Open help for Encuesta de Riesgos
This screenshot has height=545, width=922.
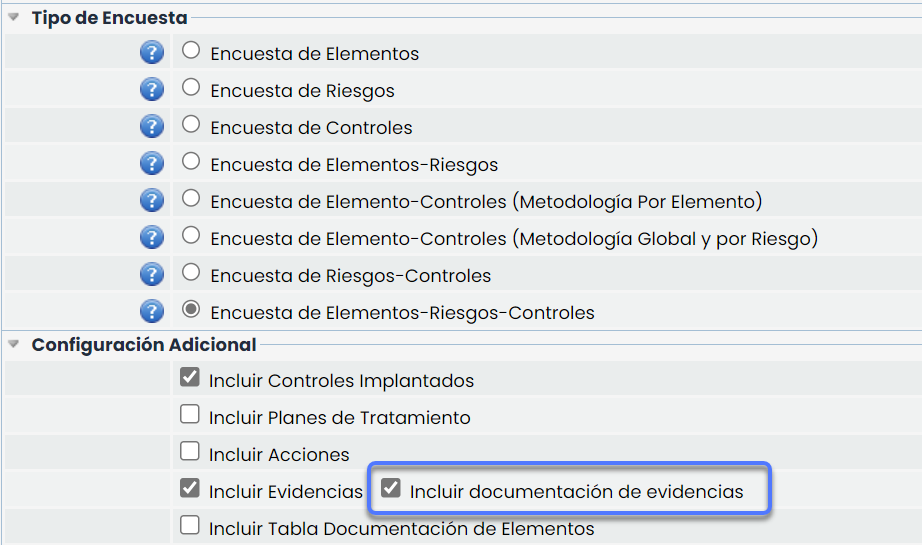[152, 90]
